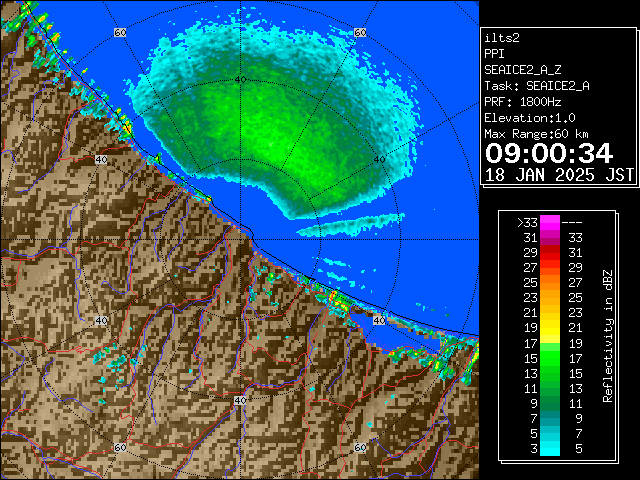Image resolution: width=640 pixels, height=480 pixels.
Task: Pick the bright green 15–17 dBZ band
Action: [x=550, y=358]
